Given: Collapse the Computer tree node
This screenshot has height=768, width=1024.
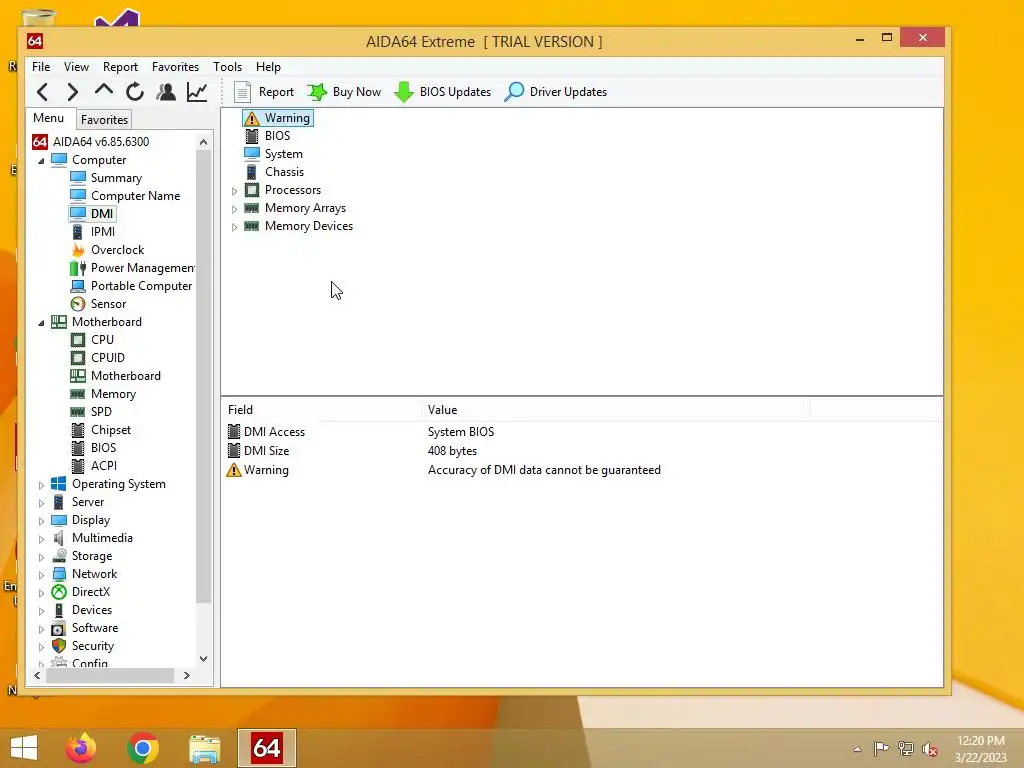Looking at the screenshot, I should 41,161.
